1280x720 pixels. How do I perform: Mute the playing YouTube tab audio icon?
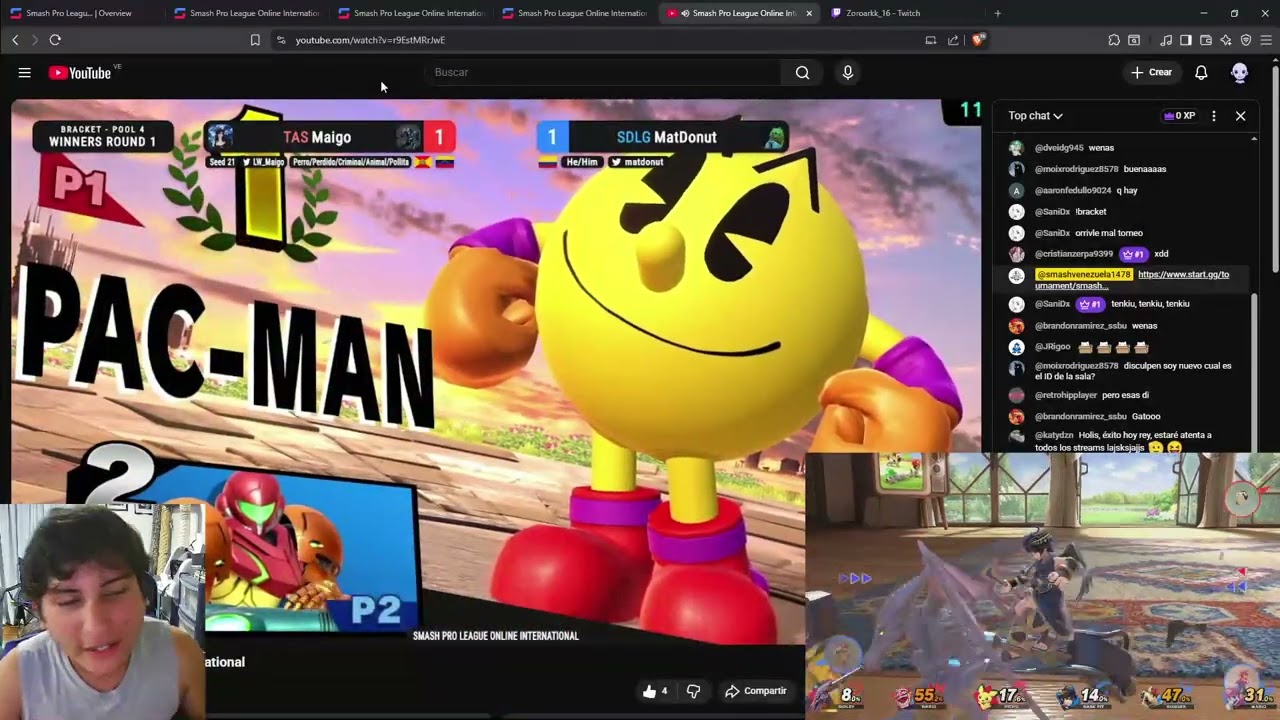point(685,13)
